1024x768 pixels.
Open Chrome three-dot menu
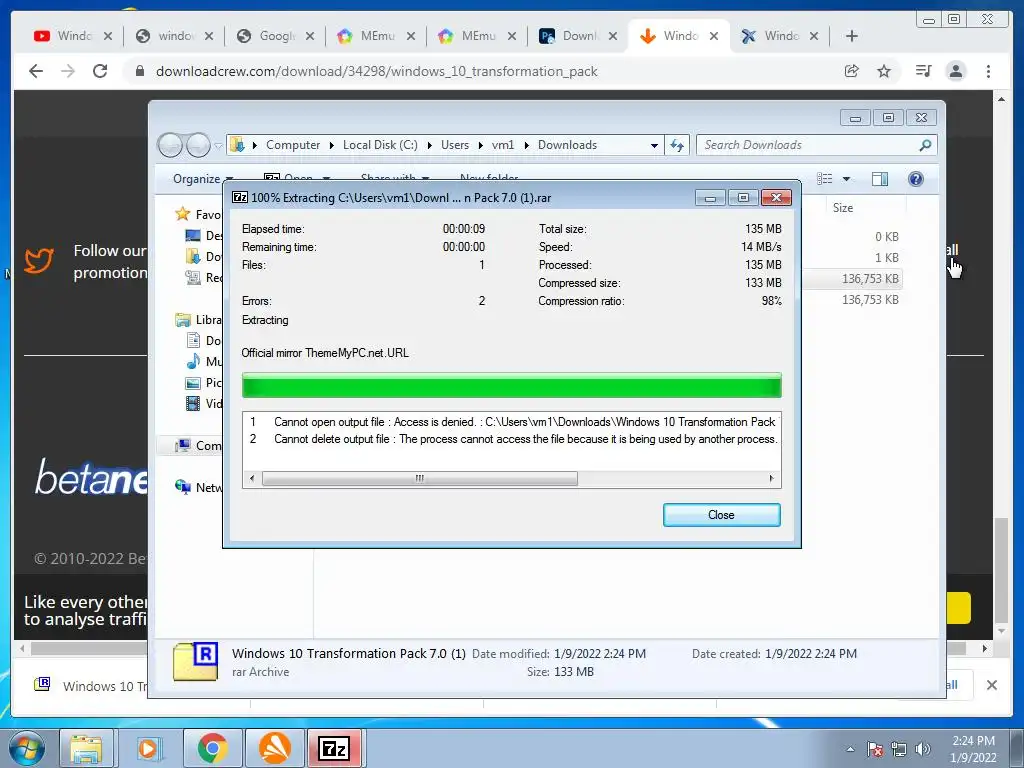click(989, 71)
